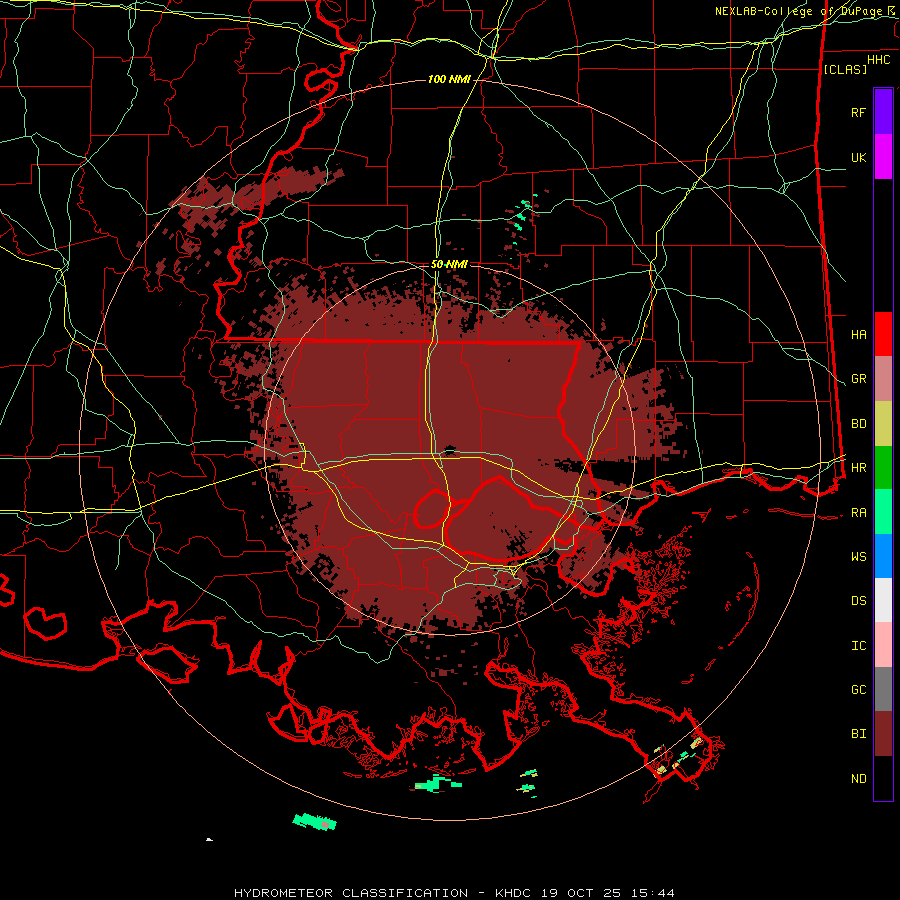
Task: Click the UK legend label
Action: (x=859, y=157)
